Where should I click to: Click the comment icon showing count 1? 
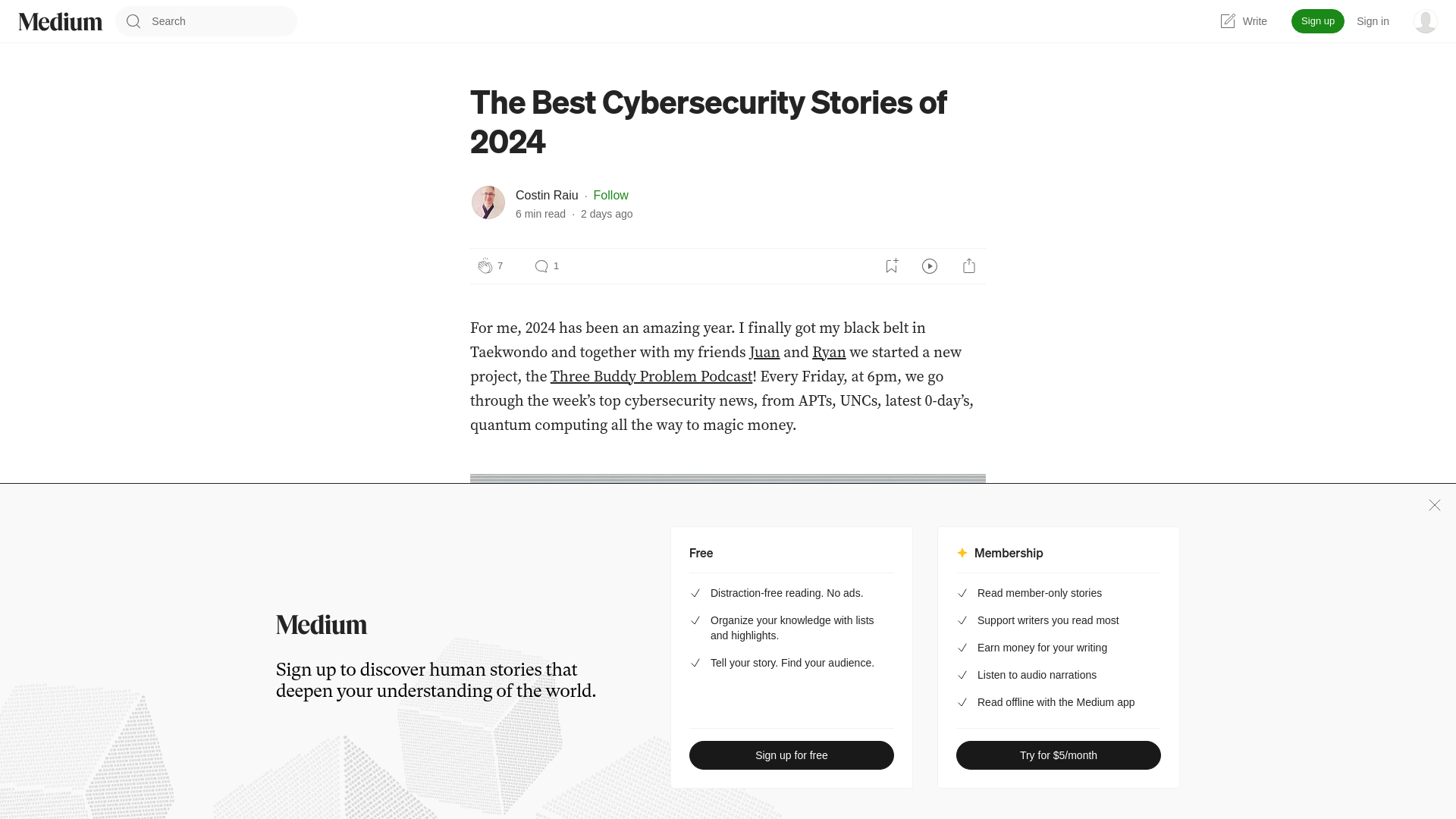click(x=541, y=266)
